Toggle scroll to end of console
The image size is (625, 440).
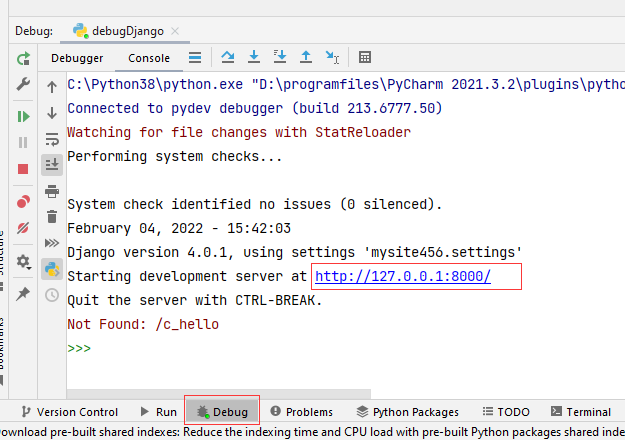click(x=52, y=164)
